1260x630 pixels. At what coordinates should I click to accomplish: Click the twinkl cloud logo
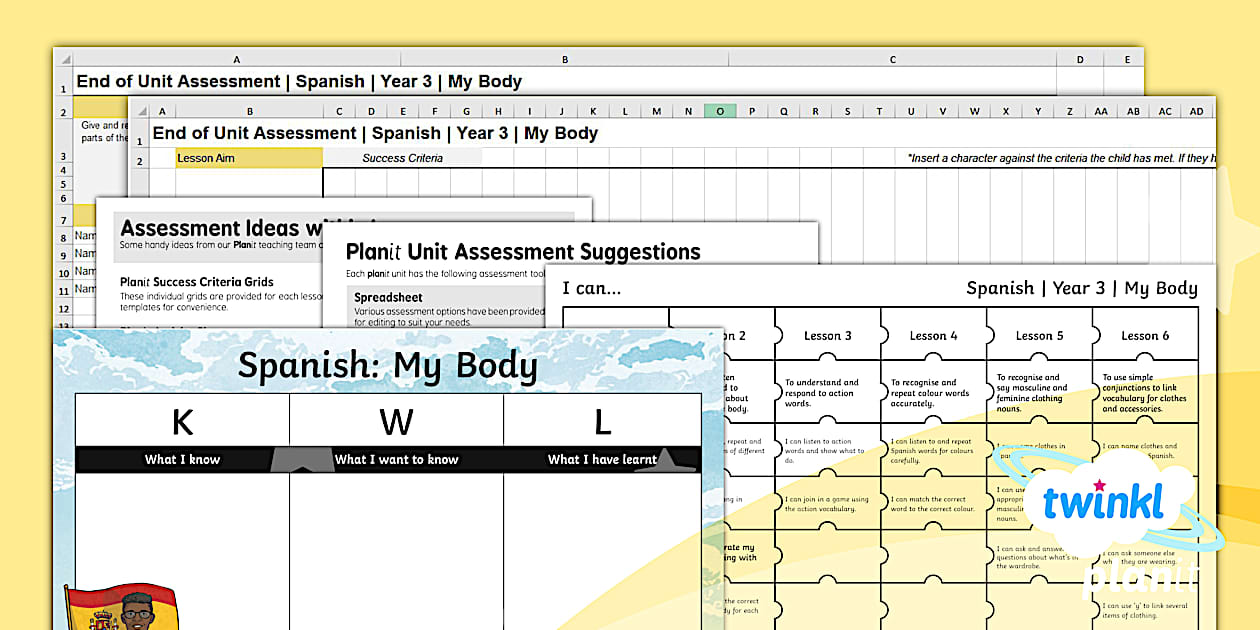1103,500
